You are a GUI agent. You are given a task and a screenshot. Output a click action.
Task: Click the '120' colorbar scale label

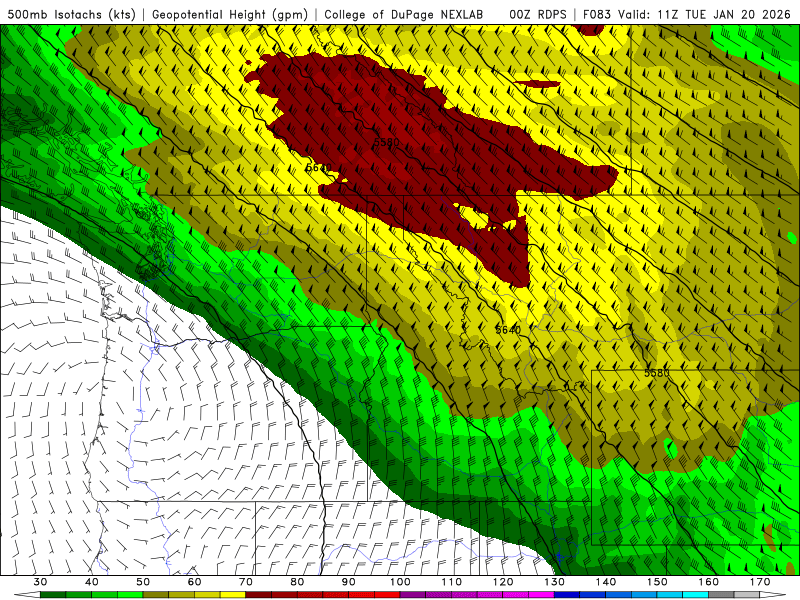[x=503, y=582]
